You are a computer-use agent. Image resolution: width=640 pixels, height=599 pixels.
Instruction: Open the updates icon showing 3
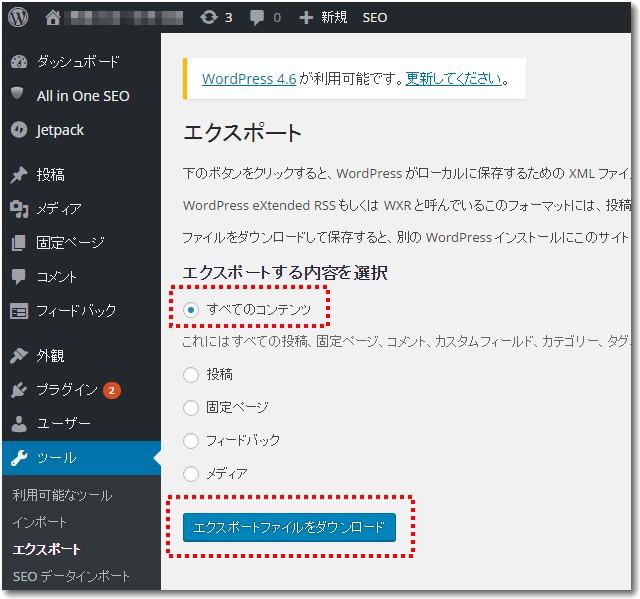pos(209,18)
